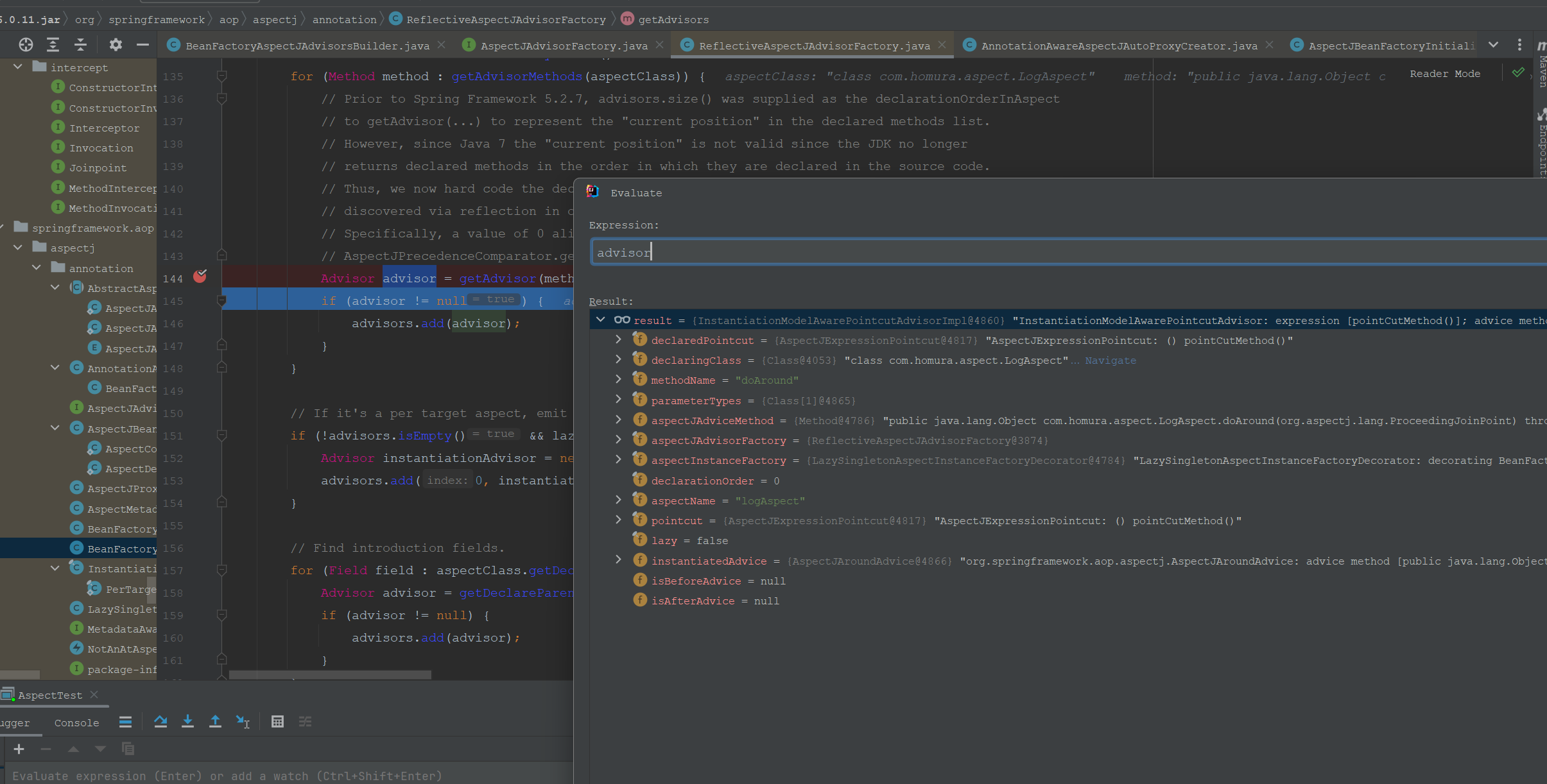The width and height of the screenshot is (1547, 784).
Task: Collapse the result node in Evaluate
Action: pyautogui.click(x=601, y=320)
